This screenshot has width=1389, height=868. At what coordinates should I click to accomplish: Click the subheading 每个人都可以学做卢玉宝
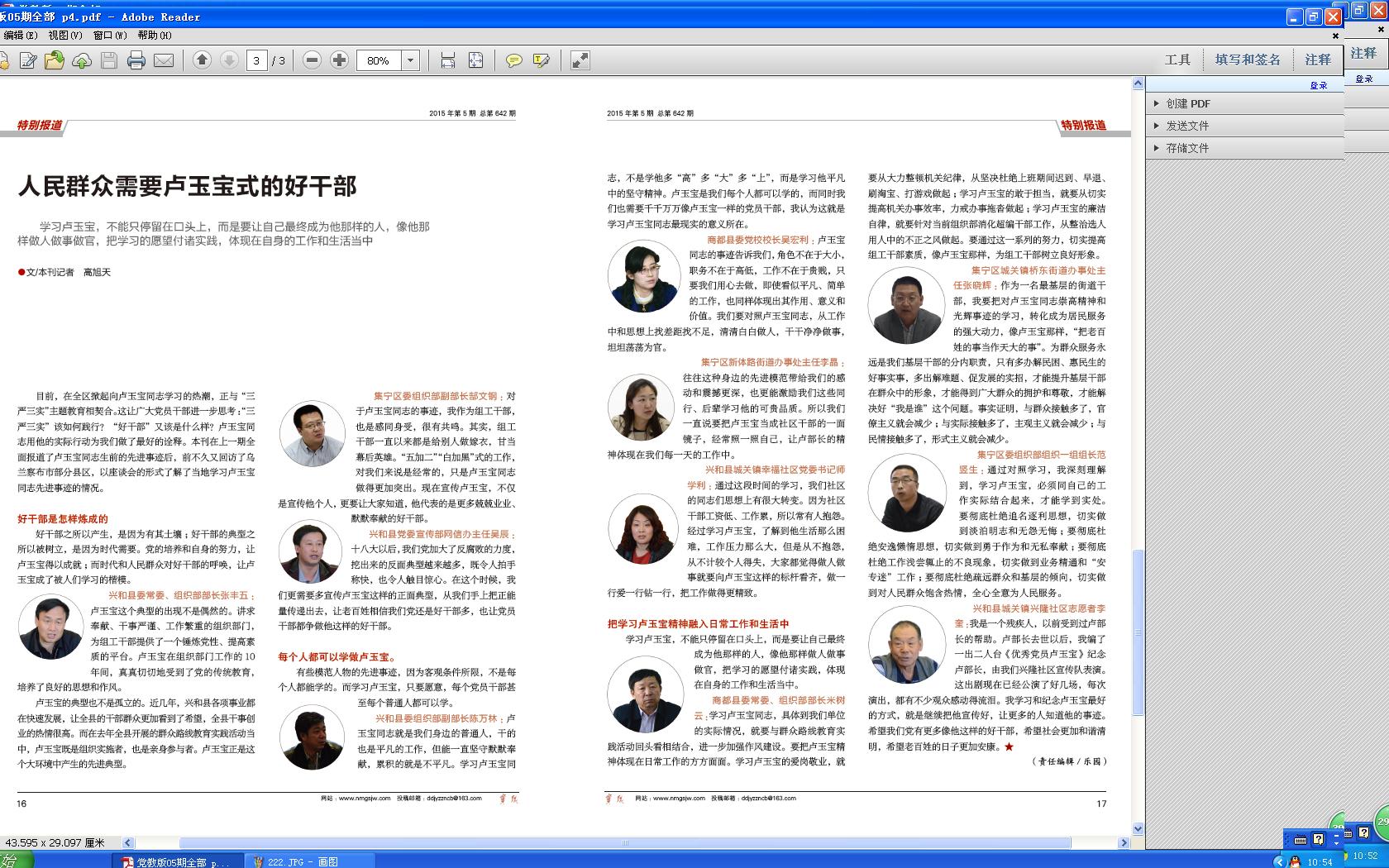click(x=337, y=657)
